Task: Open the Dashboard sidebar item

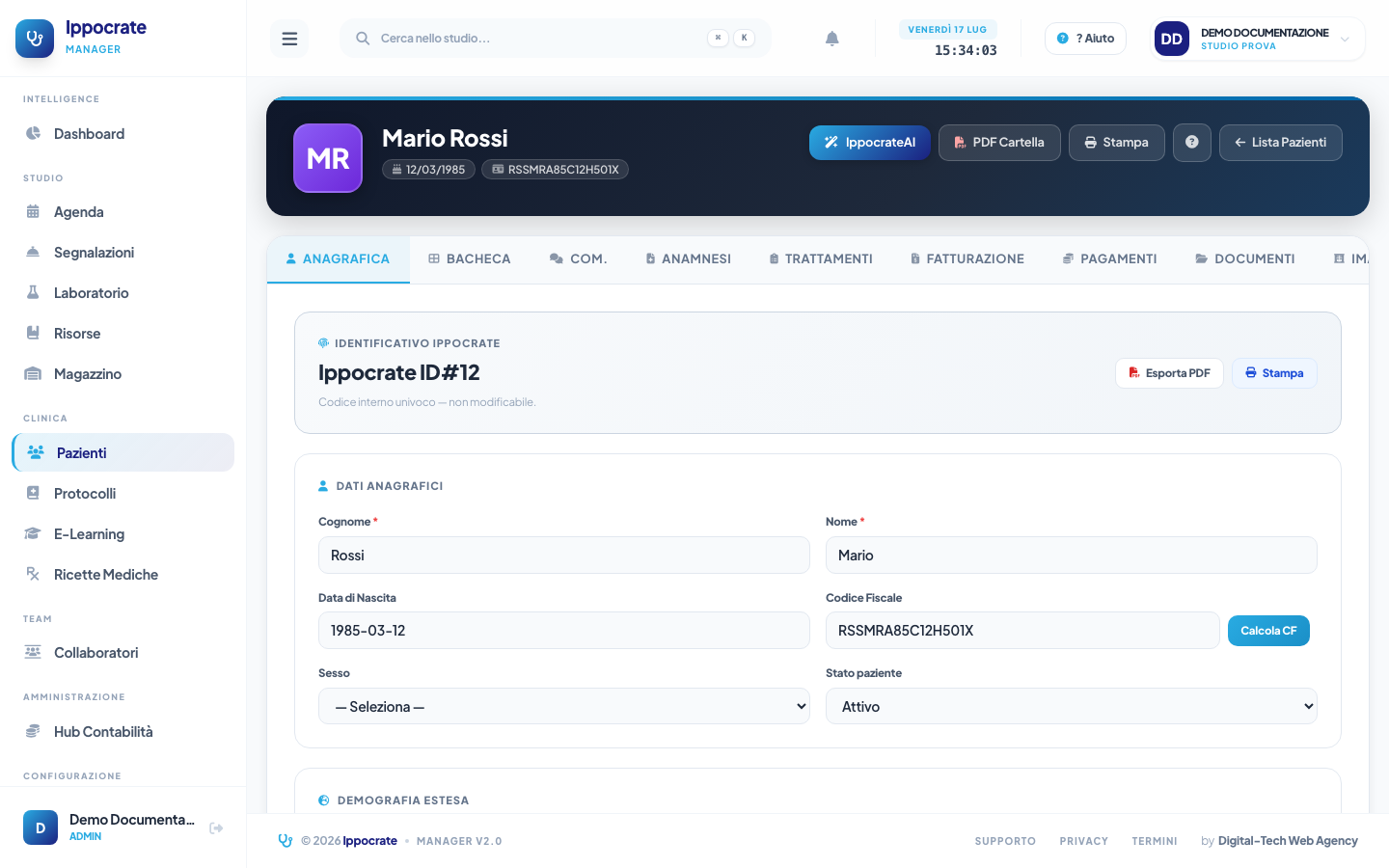Action: [123, 134]
